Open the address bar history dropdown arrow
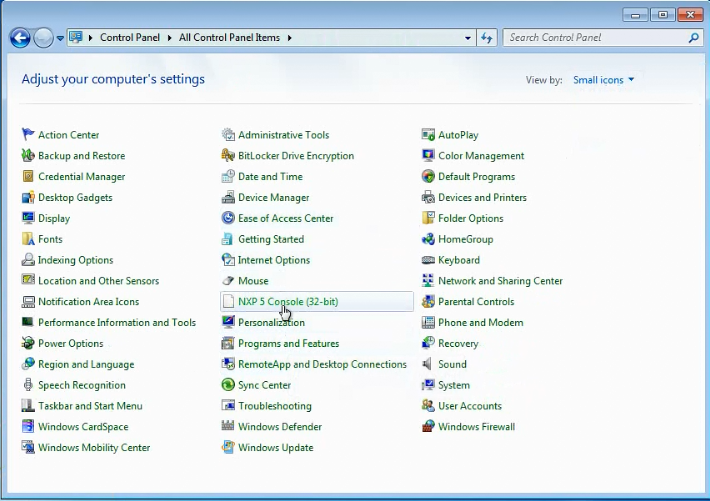 click(x=468, y=38)
